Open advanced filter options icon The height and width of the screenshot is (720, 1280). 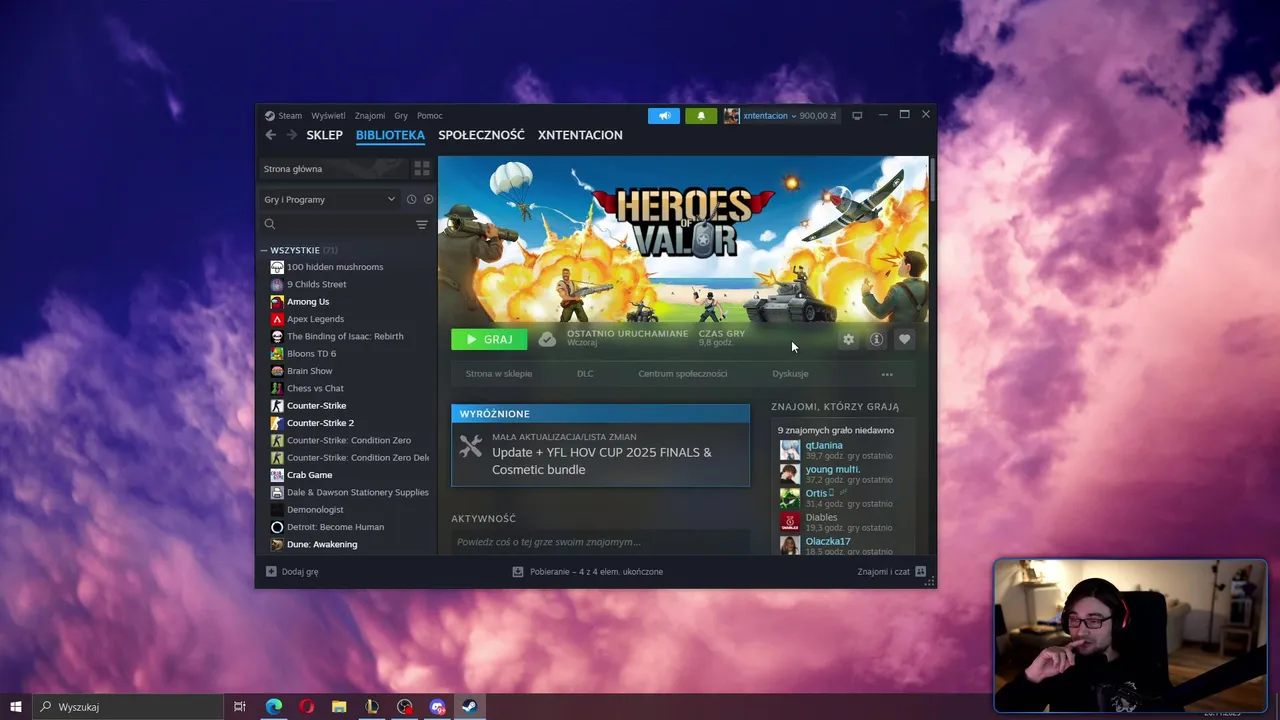pos(422,225)
